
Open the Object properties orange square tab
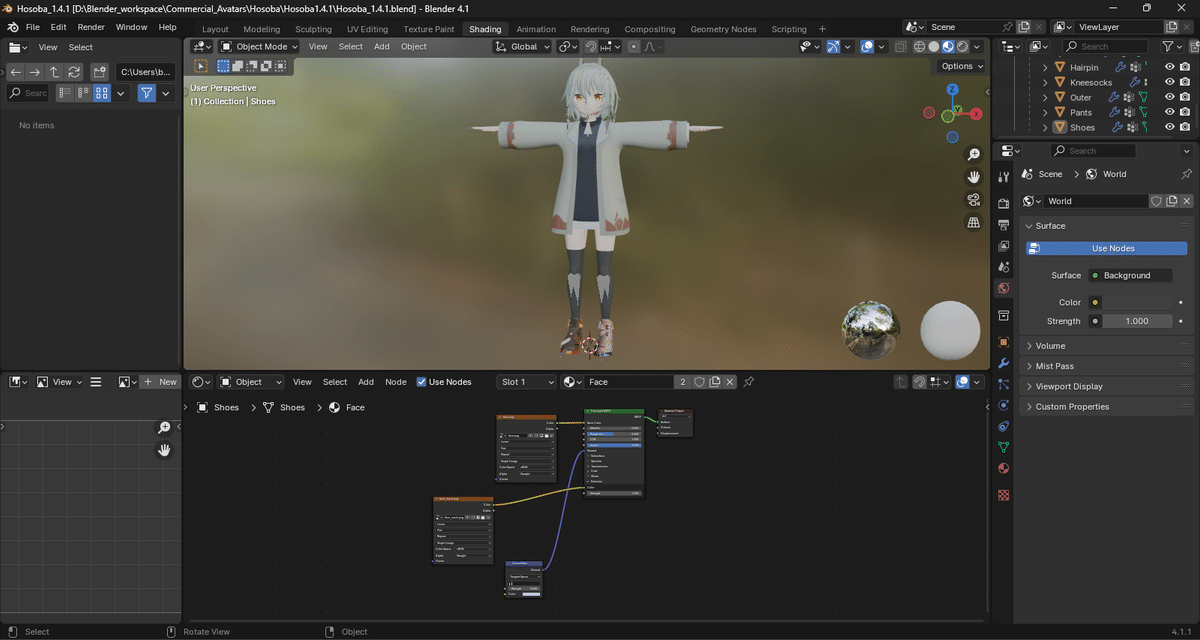pyautogui.click(x=1004, y=342)
